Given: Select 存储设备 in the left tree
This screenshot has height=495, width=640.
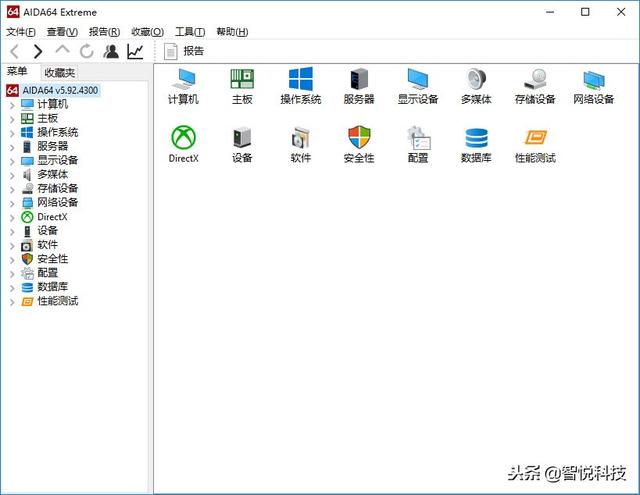Looking at the screenshot, I should pos(49,189).
